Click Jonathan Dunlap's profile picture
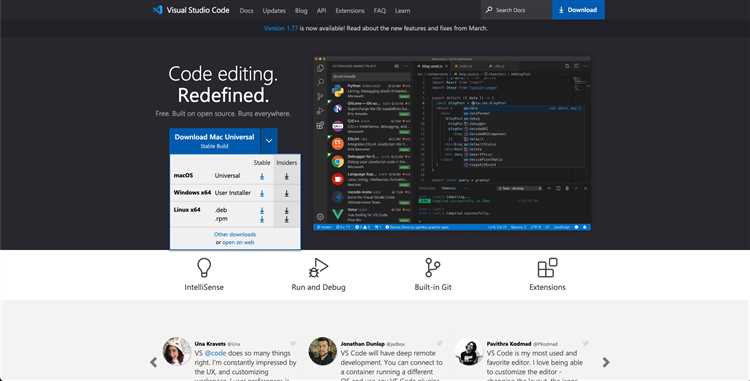750x381 pixels. tap(322, 351)
